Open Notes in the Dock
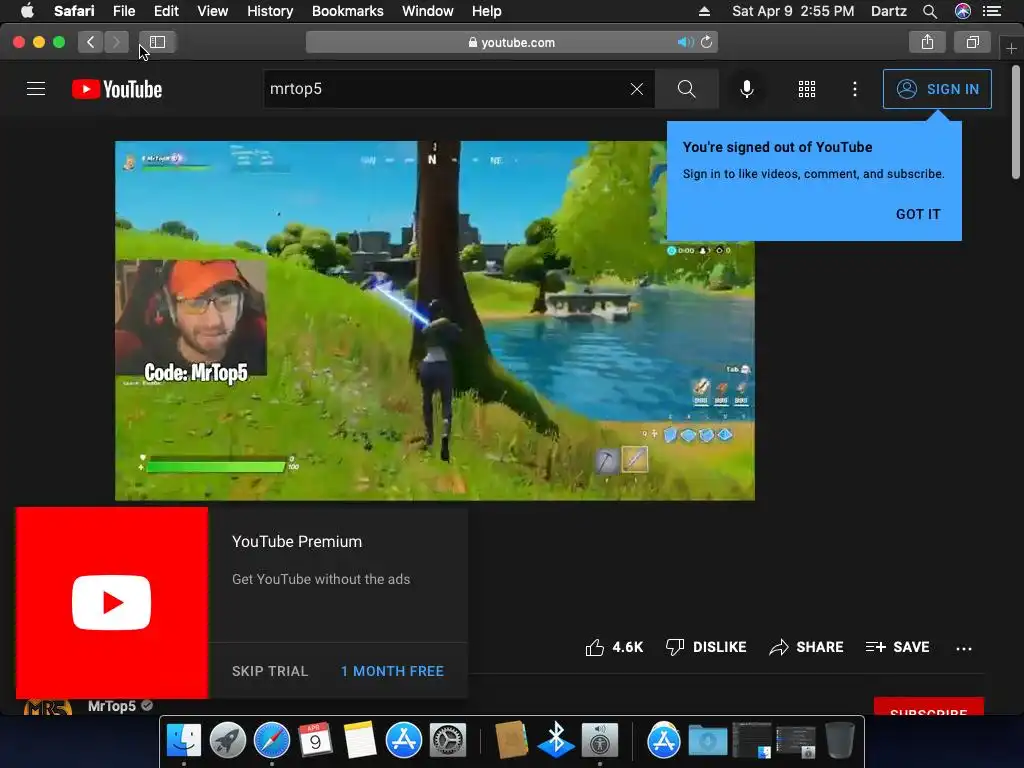1024x768 pixels. [x=360, y=741]
